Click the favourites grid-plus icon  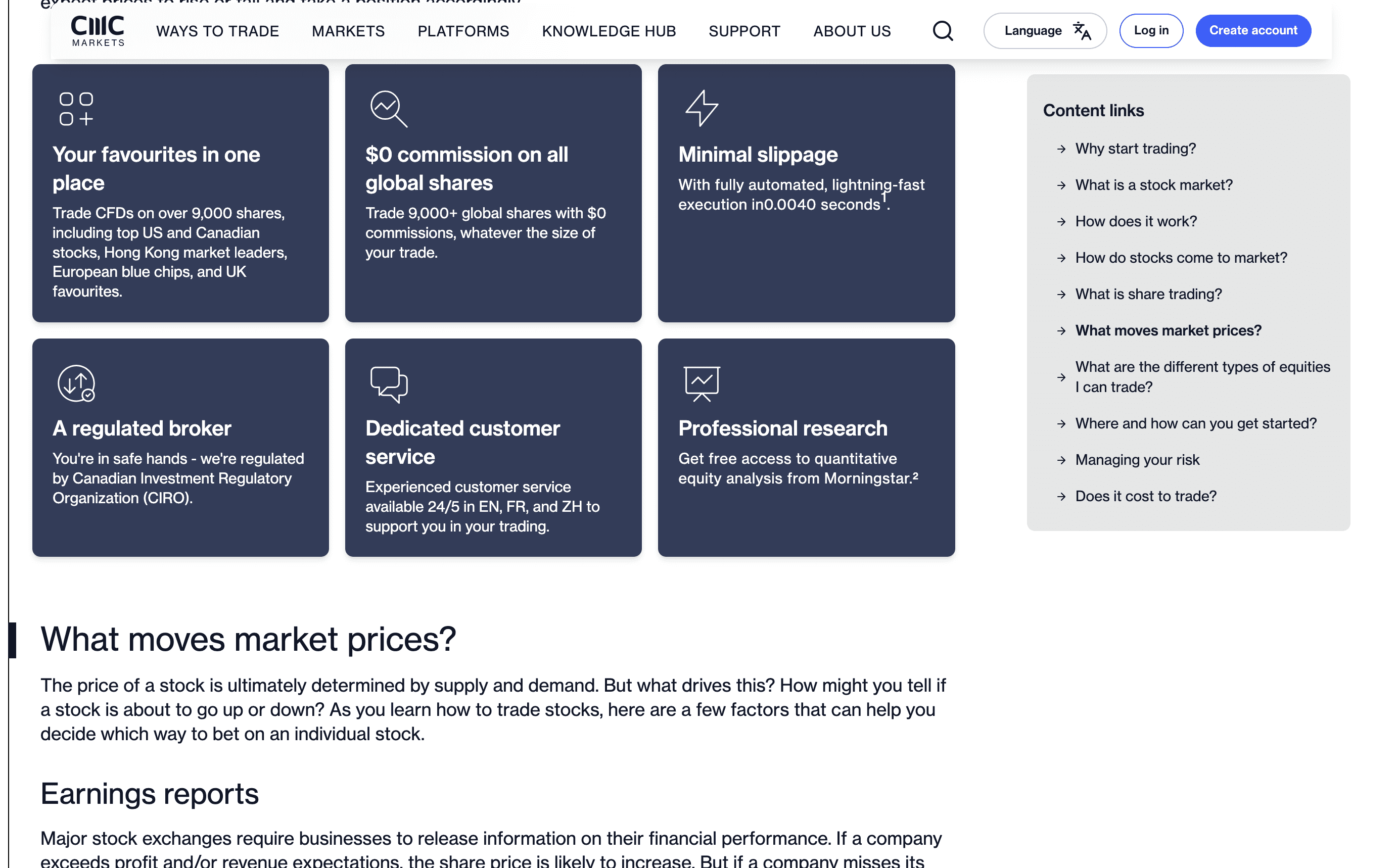point(76,109)
